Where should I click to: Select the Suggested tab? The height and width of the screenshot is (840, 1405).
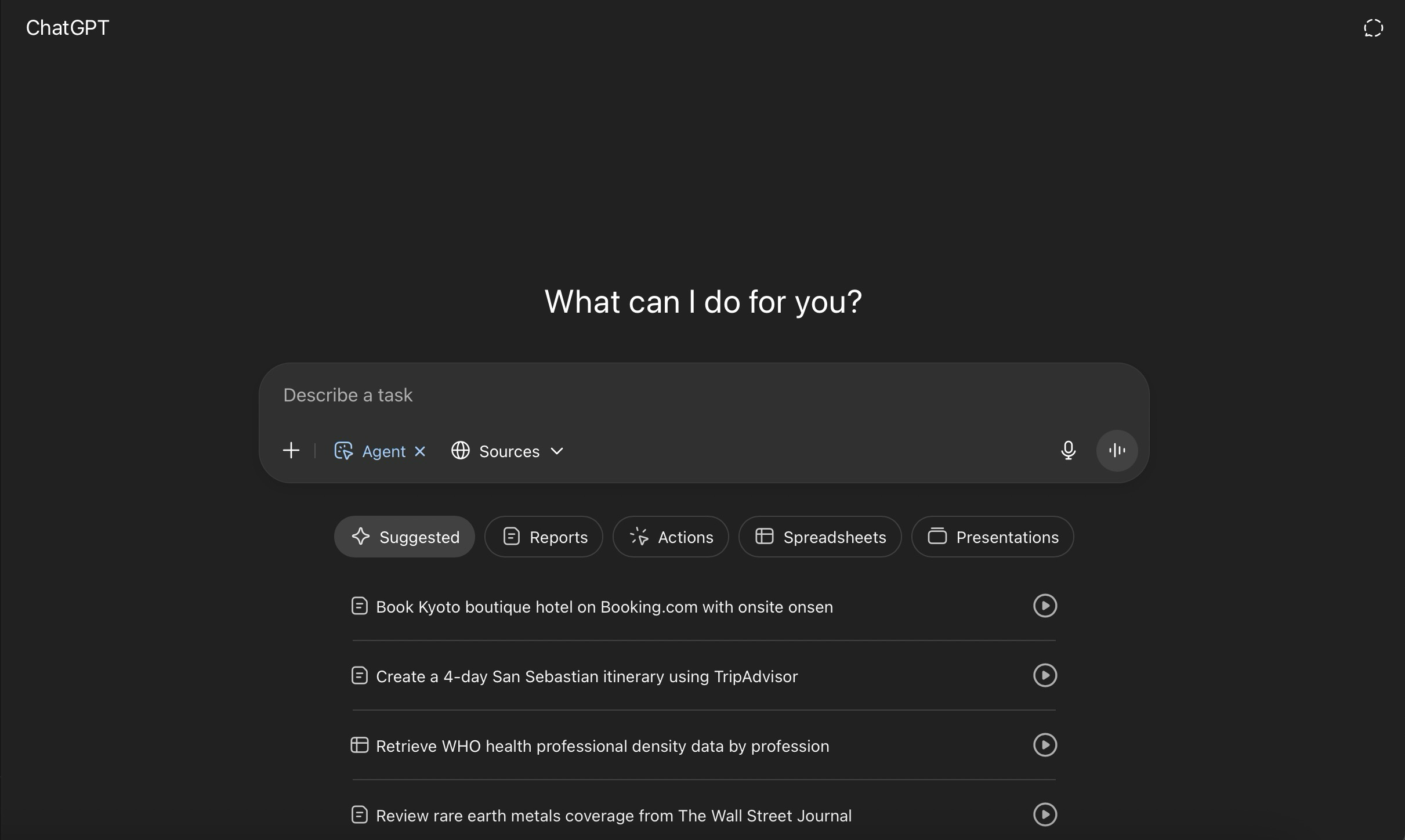click(x=404, y=537)
